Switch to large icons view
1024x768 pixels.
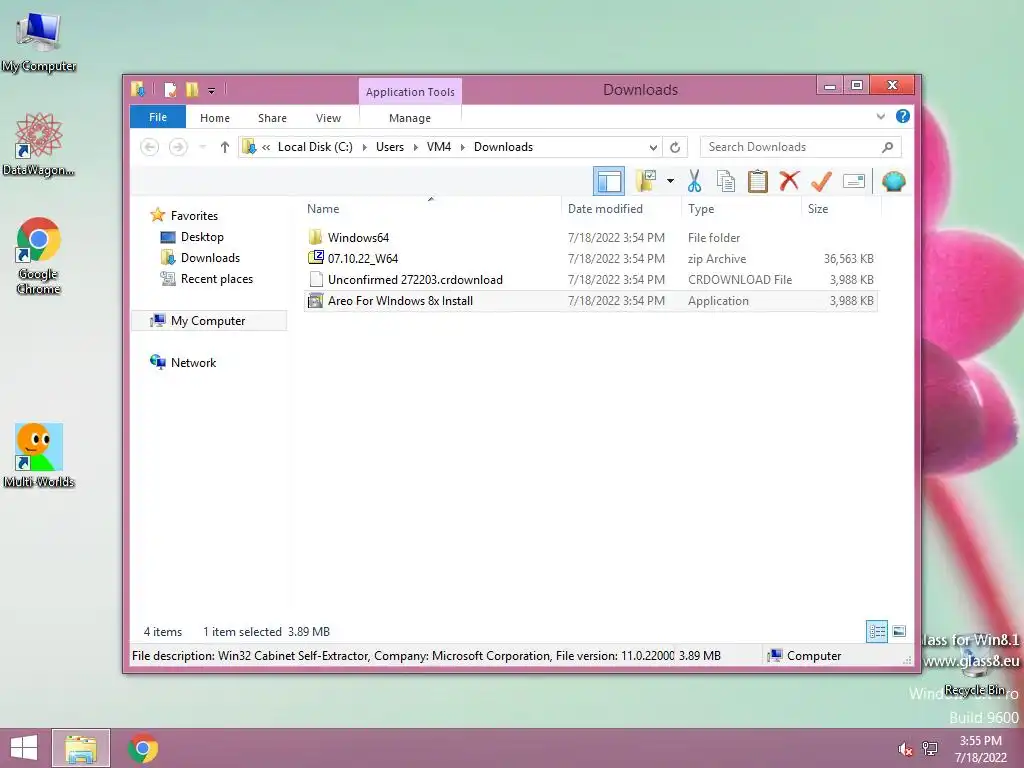(x=899, y=631)
